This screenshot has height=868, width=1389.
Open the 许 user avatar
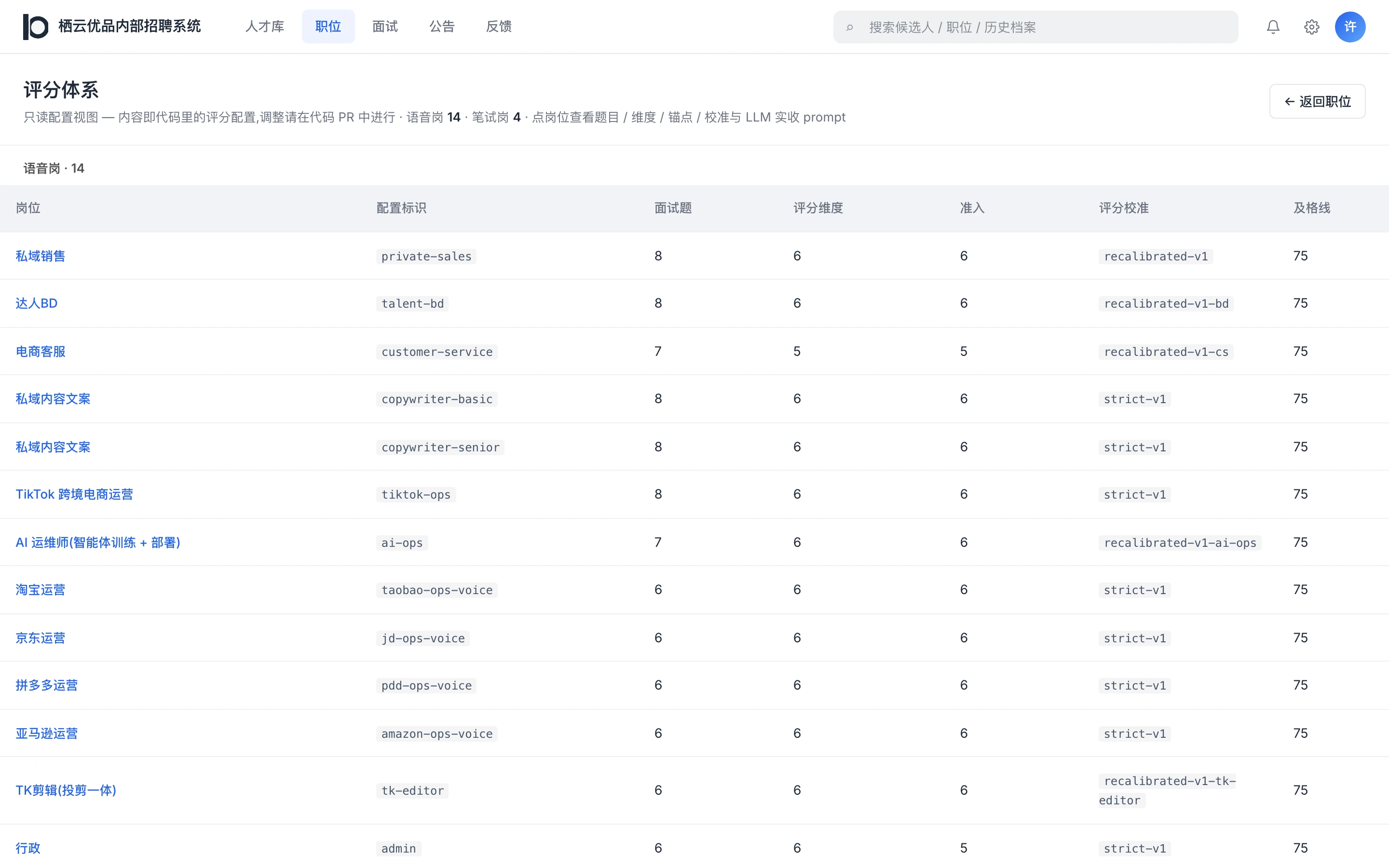click(1350, 27)
